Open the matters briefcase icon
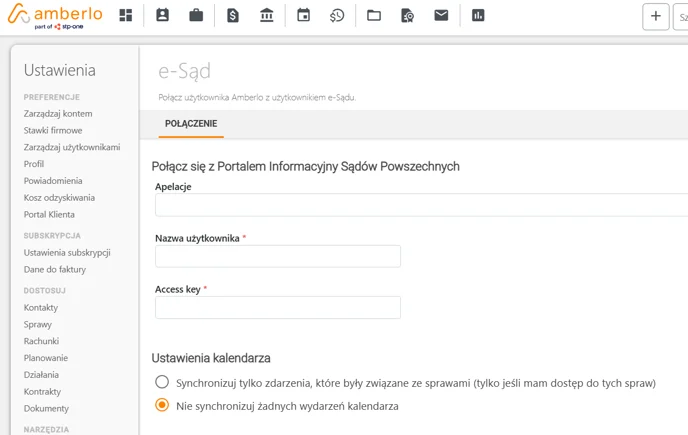 tap(196, 15)
